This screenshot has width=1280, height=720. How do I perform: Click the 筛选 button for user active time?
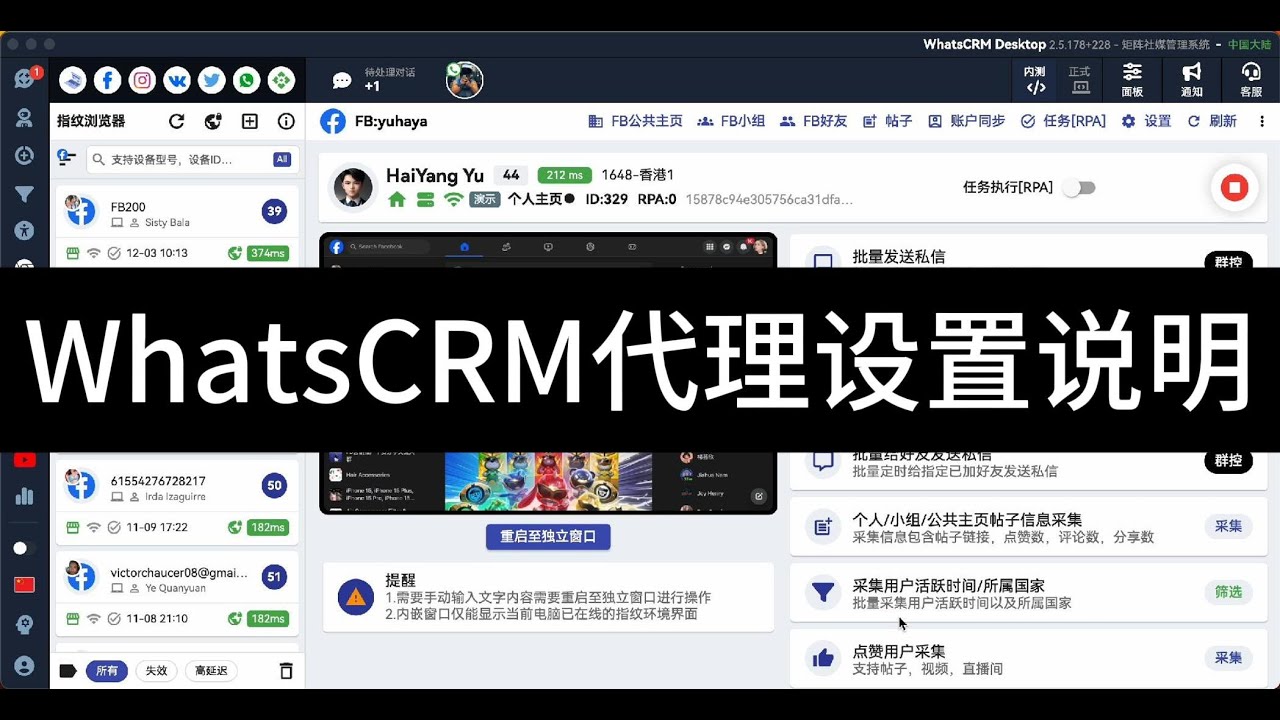pyautogui.click(x=1228, y=592)
